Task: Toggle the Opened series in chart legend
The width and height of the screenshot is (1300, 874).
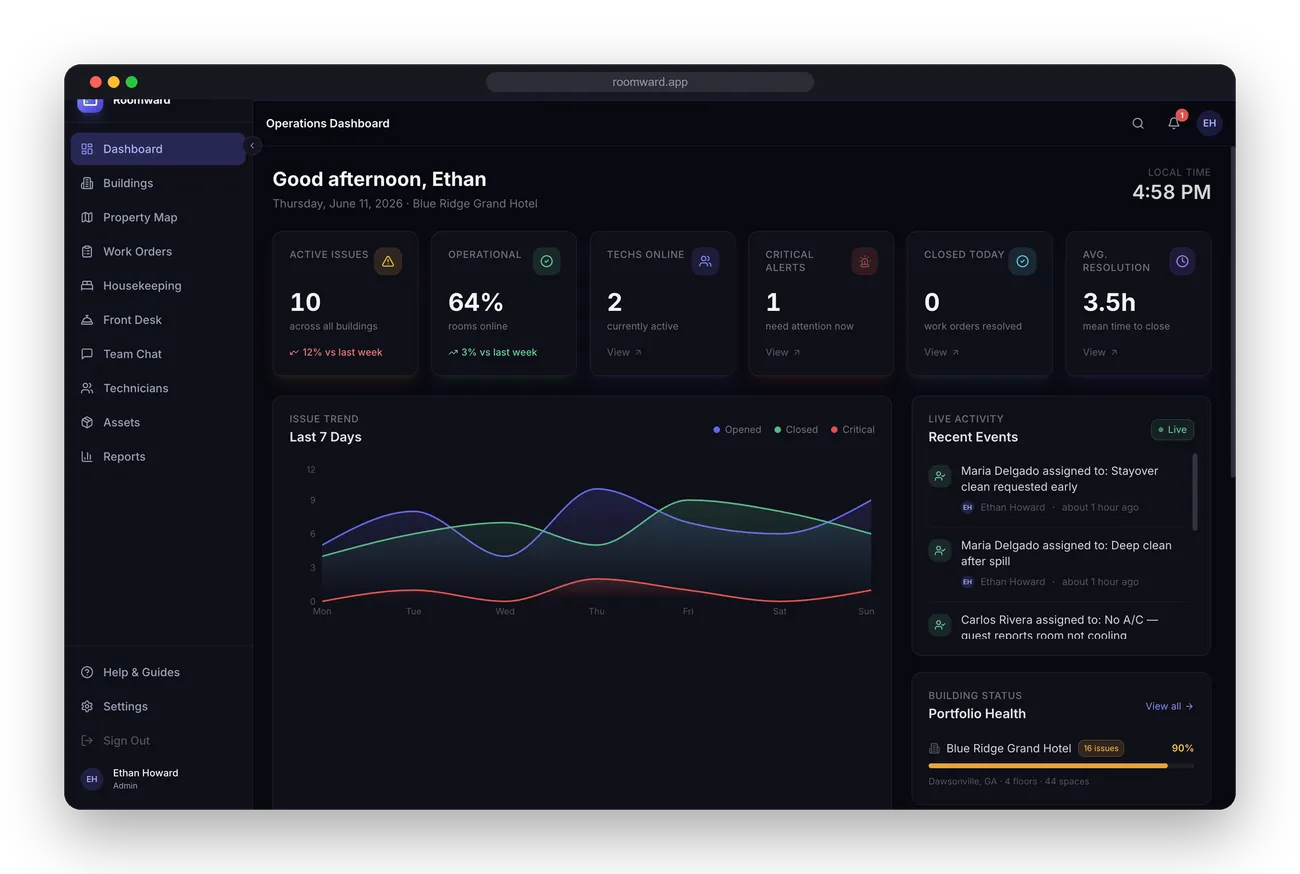Action: pyautogui.click(x=737, y=430)
